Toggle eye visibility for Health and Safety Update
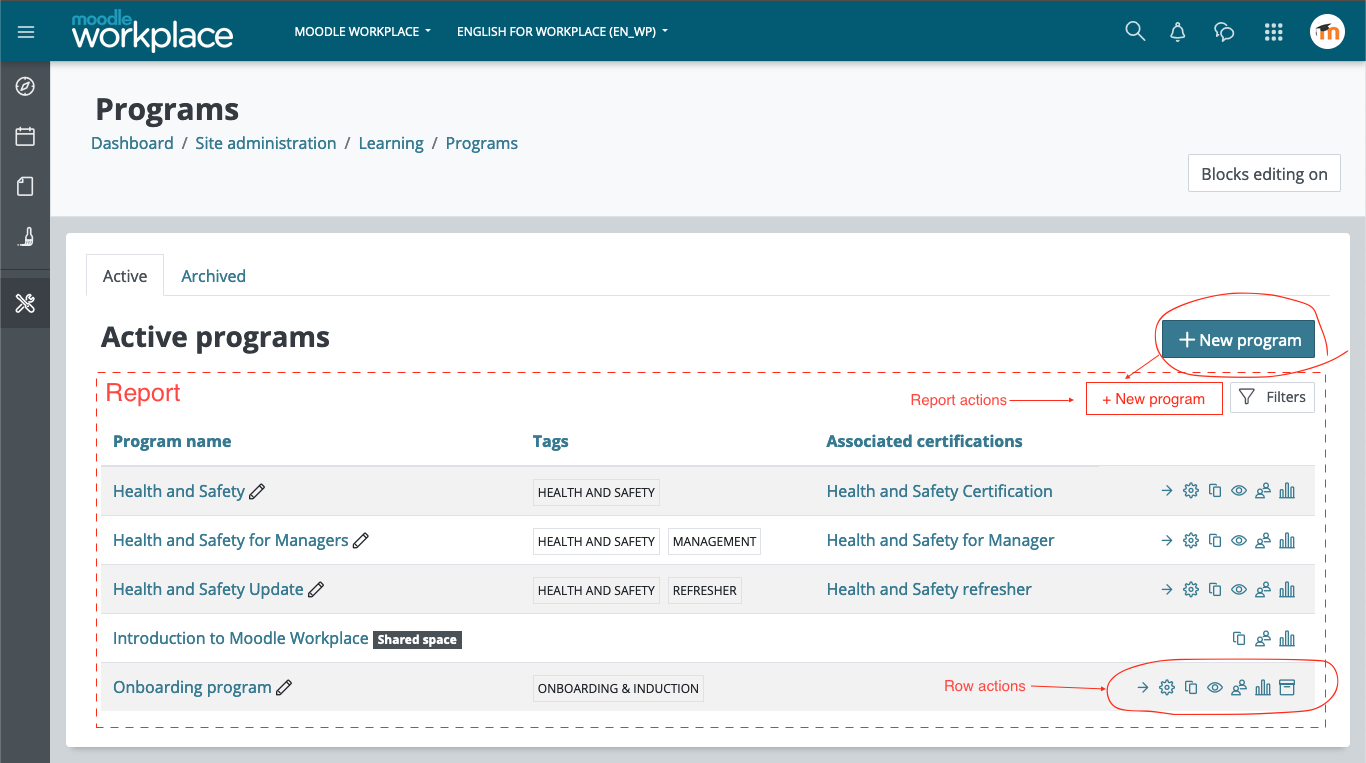This screenshot has width=1366, height=763. click(x=1239, y=589)
